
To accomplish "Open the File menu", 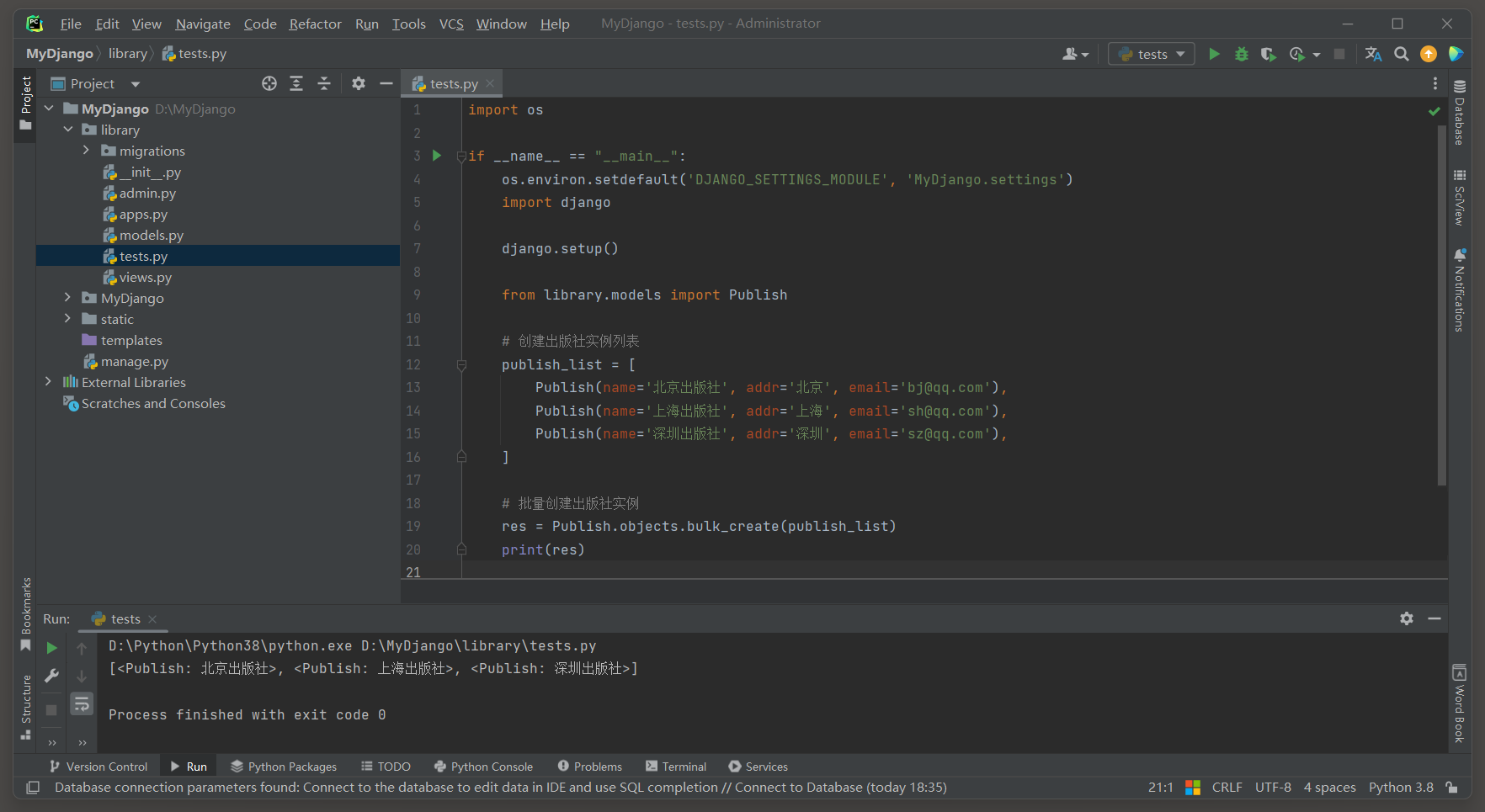I will [x=71, y=24].
